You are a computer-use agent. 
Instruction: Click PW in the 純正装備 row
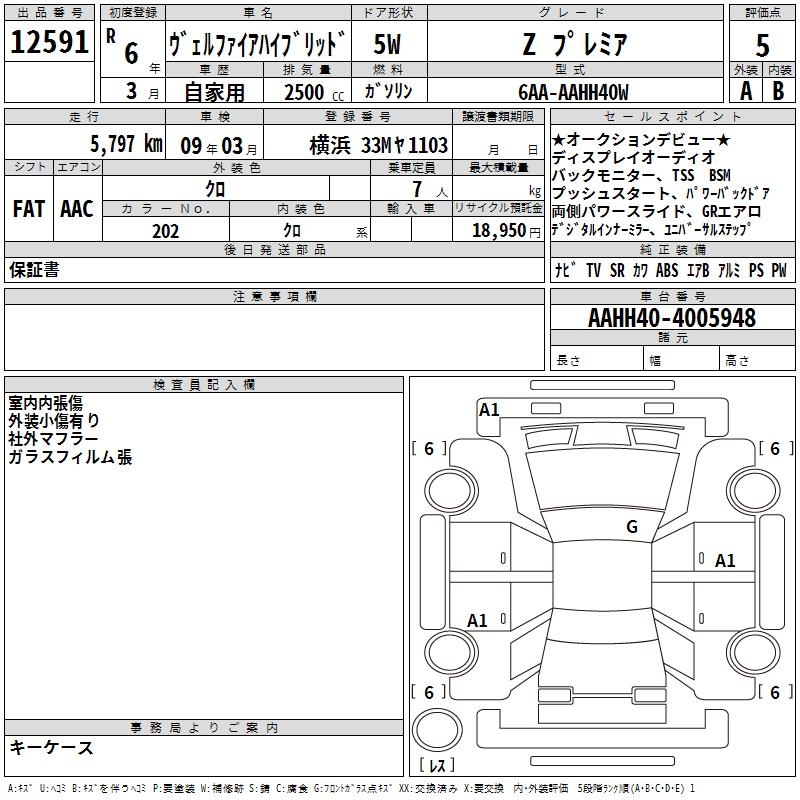[779, 270]
